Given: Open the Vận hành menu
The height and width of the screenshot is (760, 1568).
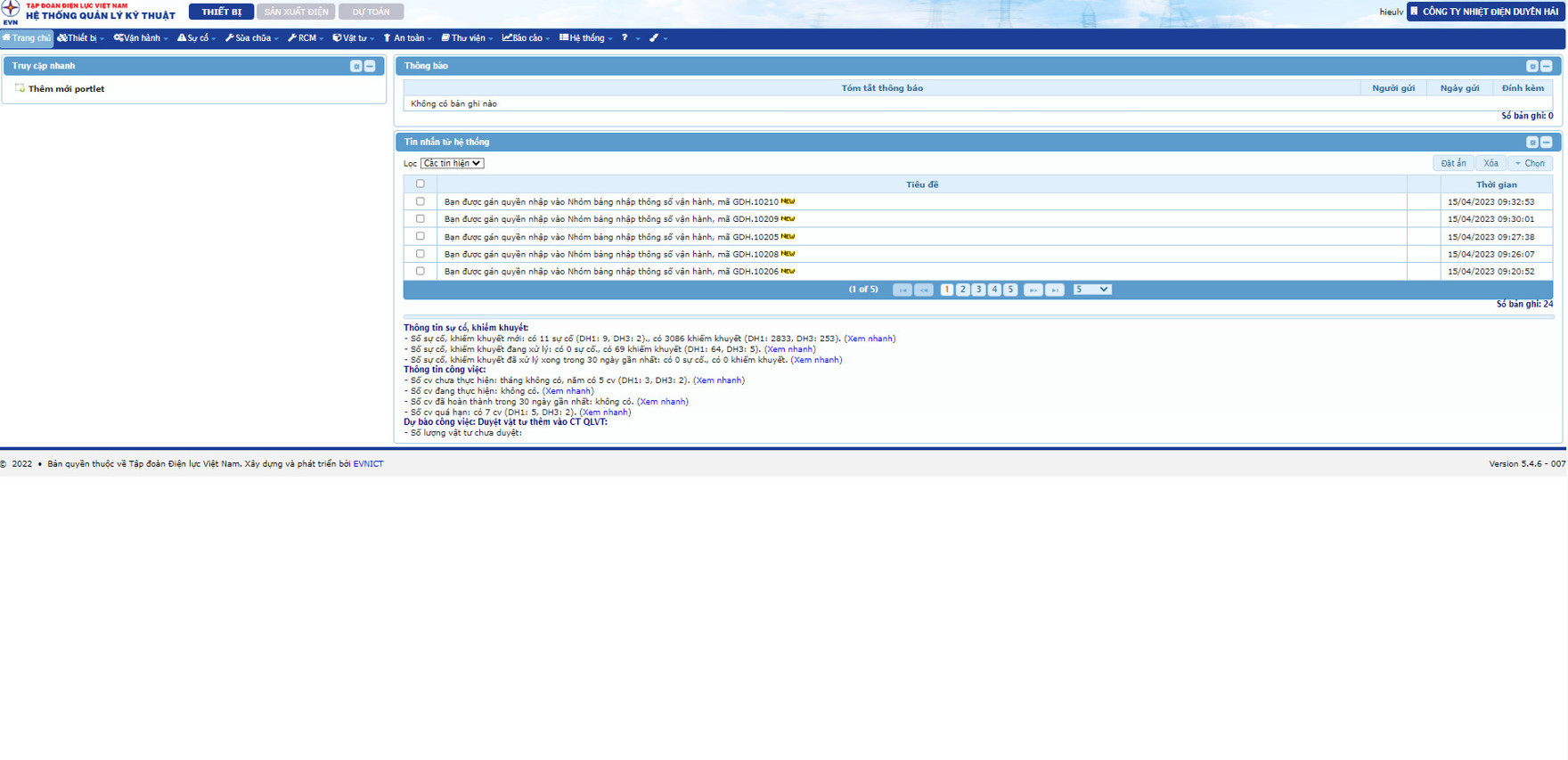Looking at the screenshot, I should pos(141,38).
